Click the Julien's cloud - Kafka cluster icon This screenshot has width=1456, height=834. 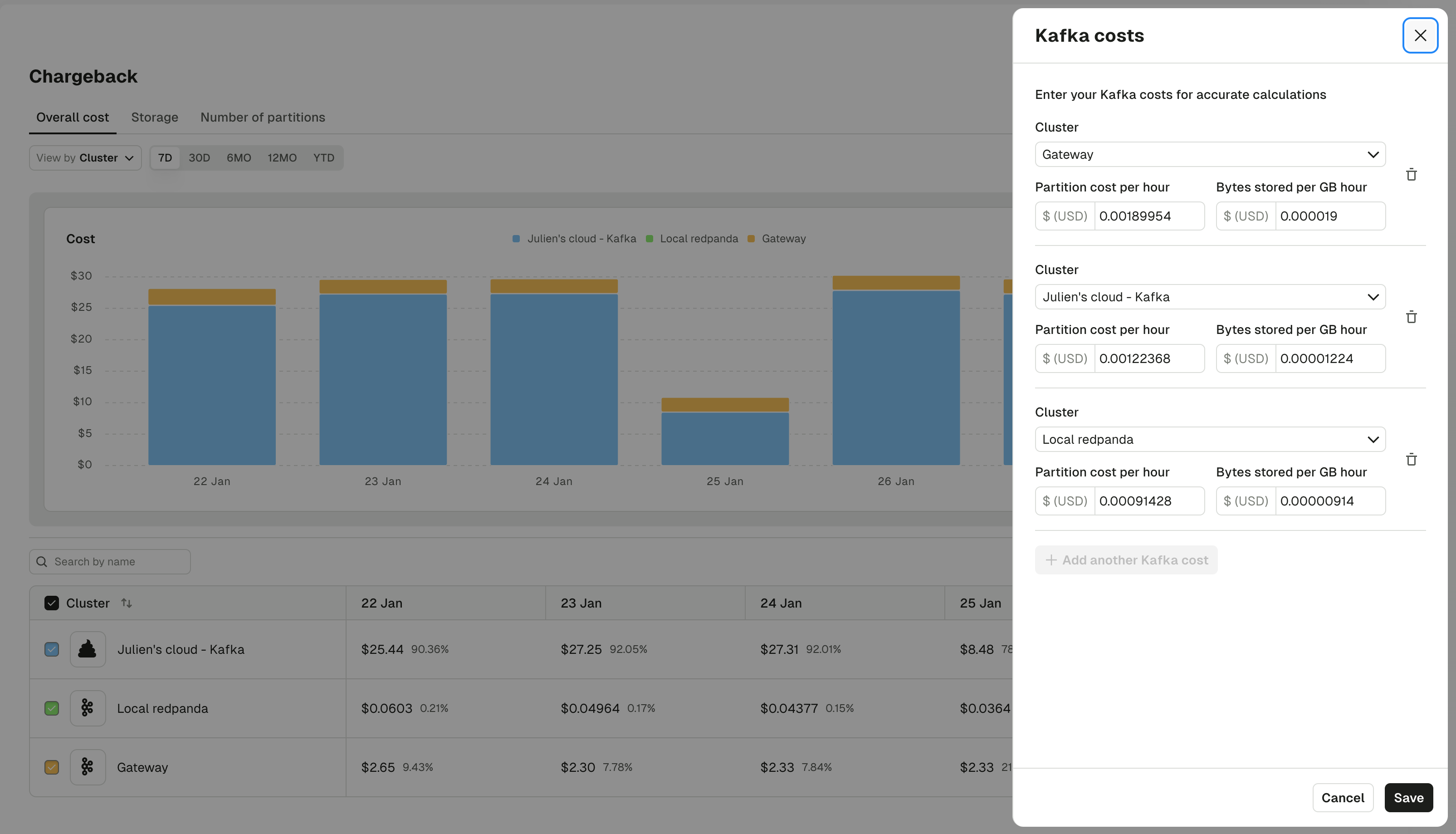(x=88, y=649)
